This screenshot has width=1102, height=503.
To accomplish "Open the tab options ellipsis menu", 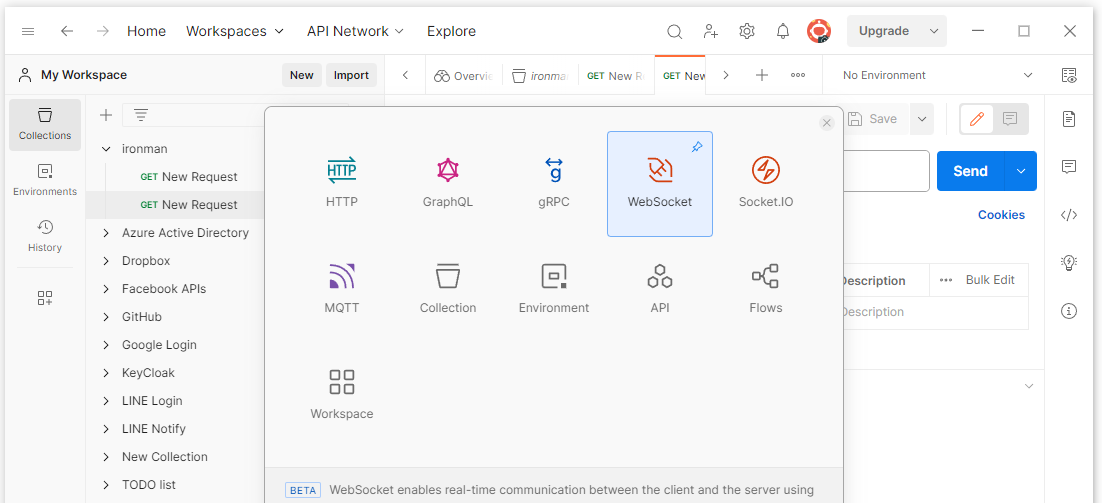I will click(798, 75).
